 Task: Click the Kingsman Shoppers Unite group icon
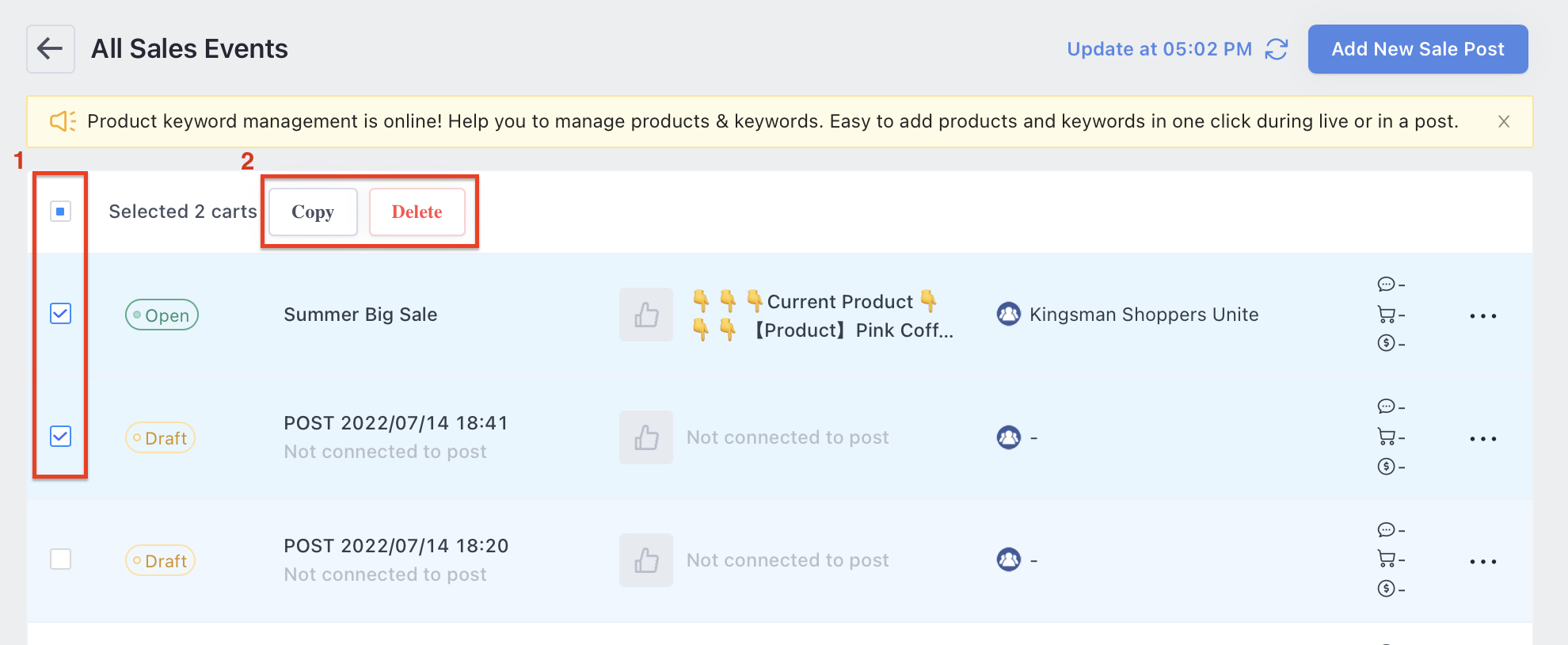[x=1009, y=315]
